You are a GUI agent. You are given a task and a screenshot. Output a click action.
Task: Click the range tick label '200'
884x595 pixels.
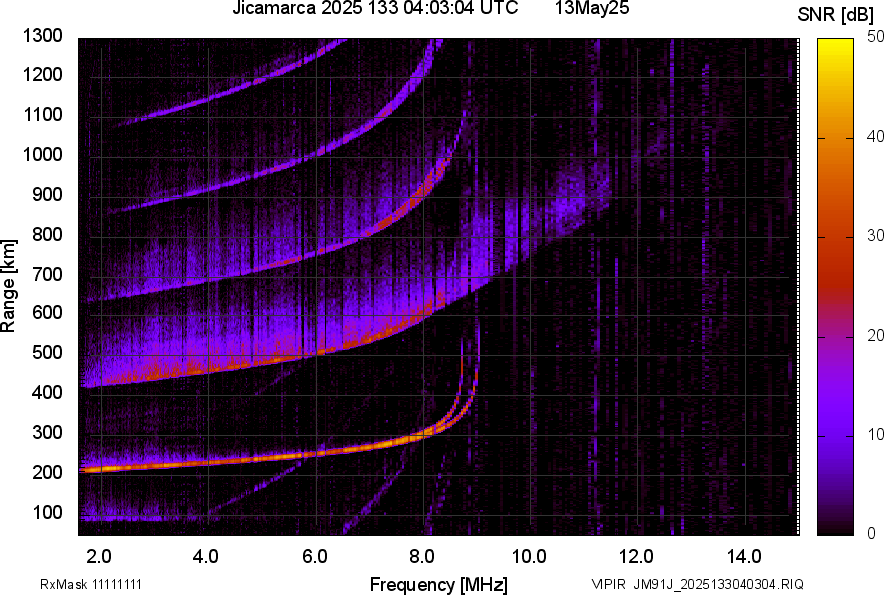point(47,473)
